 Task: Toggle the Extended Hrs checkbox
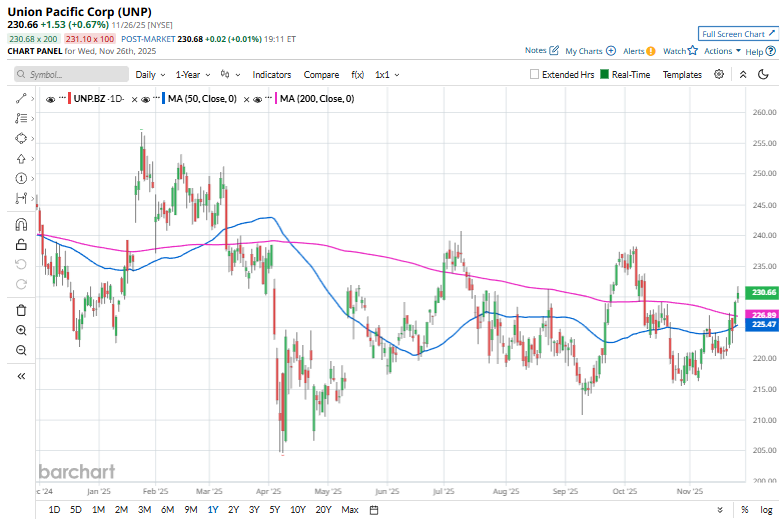pyautogui.click(x=535, y=74)
